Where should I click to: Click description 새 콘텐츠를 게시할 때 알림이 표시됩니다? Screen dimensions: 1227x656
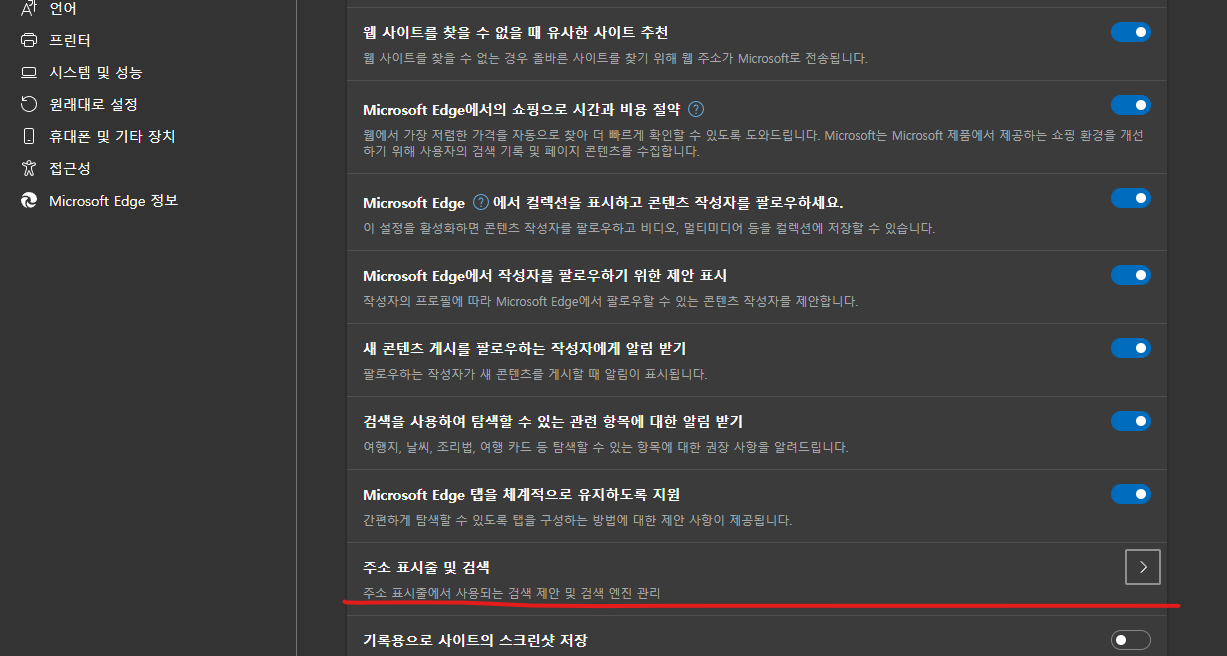535,374
